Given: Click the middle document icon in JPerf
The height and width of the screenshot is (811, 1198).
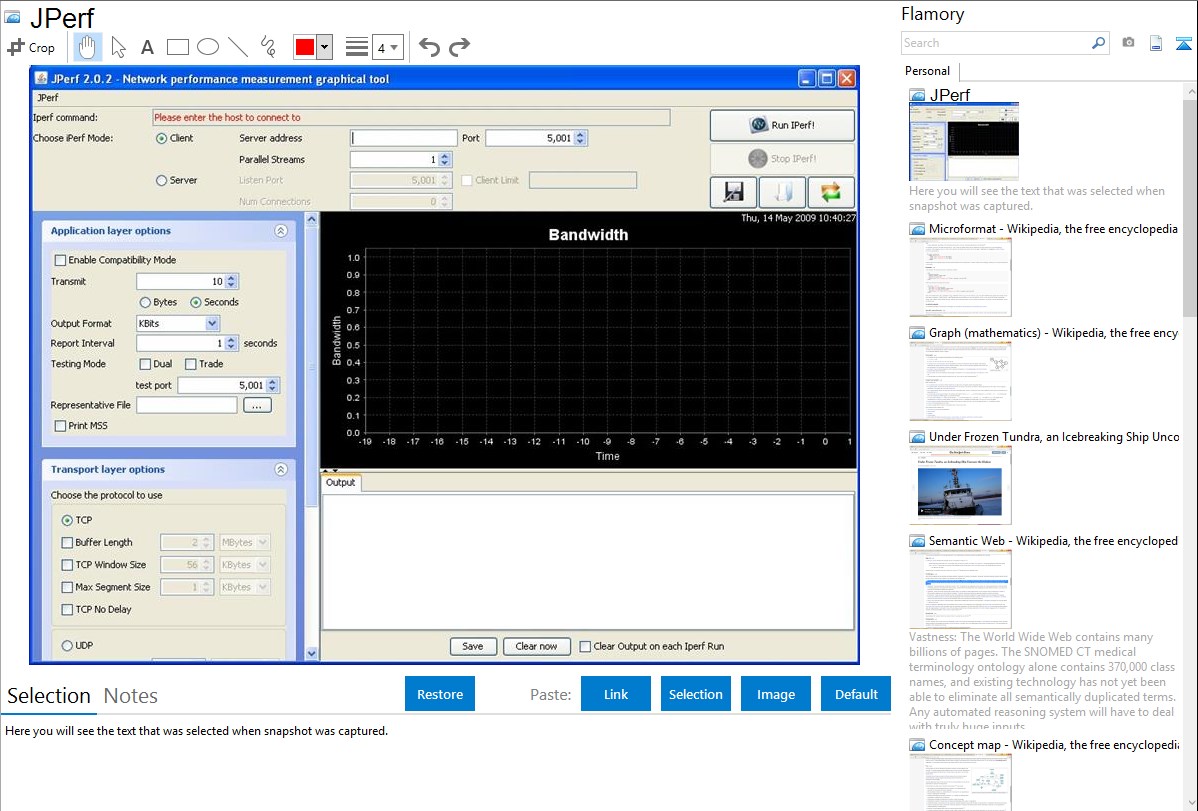Looking at the screenshot, I should tap(782, 192).
